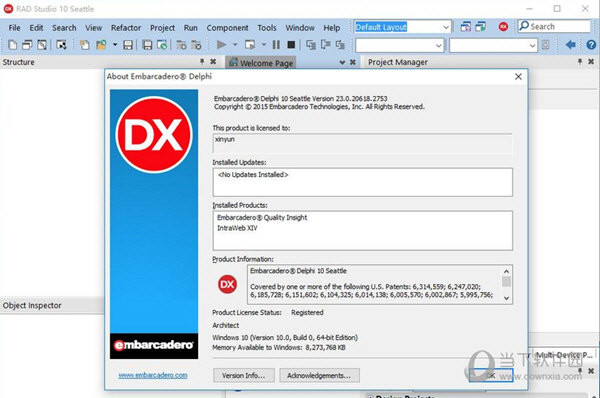
Task: Click the New Items toolbar icon
Action: 13,45
